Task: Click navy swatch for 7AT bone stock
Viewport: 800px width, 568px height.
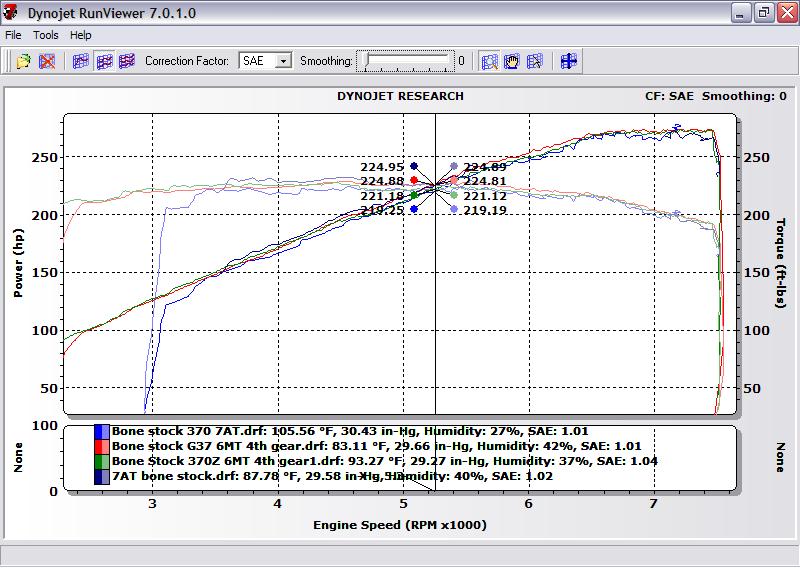Action: click(x=102, y=476)
